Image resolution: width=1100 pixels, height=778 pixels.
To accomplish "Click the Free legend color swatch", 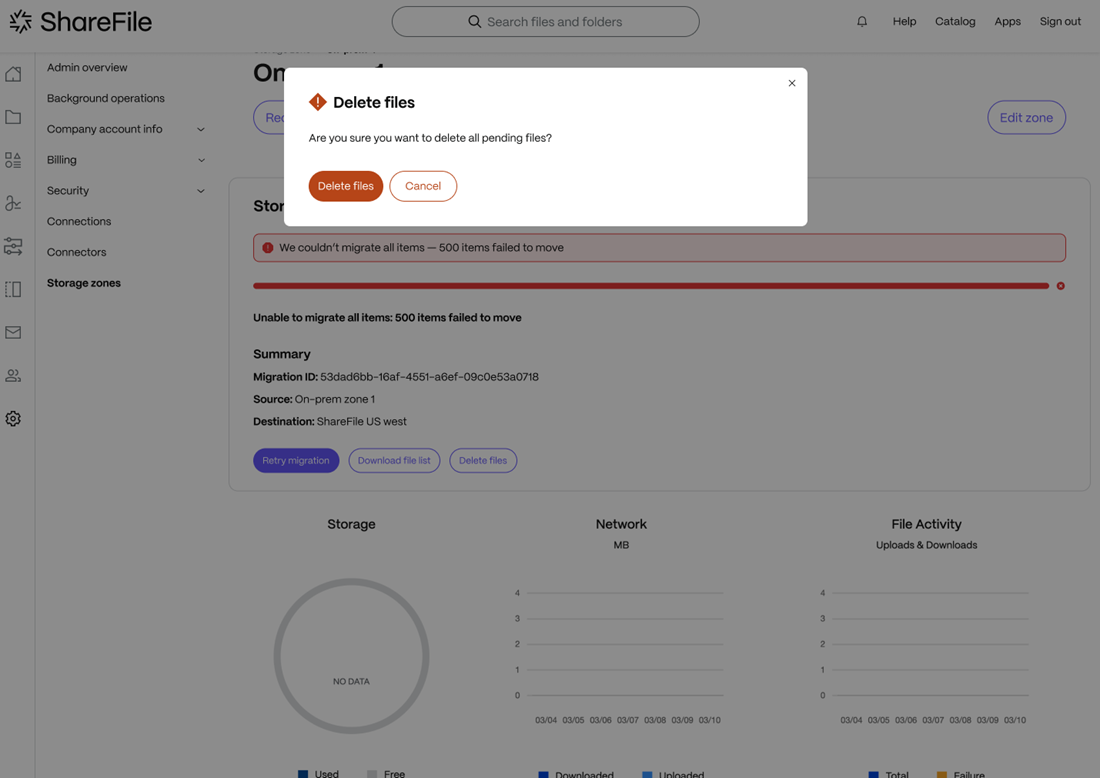I will coord(372,774).
